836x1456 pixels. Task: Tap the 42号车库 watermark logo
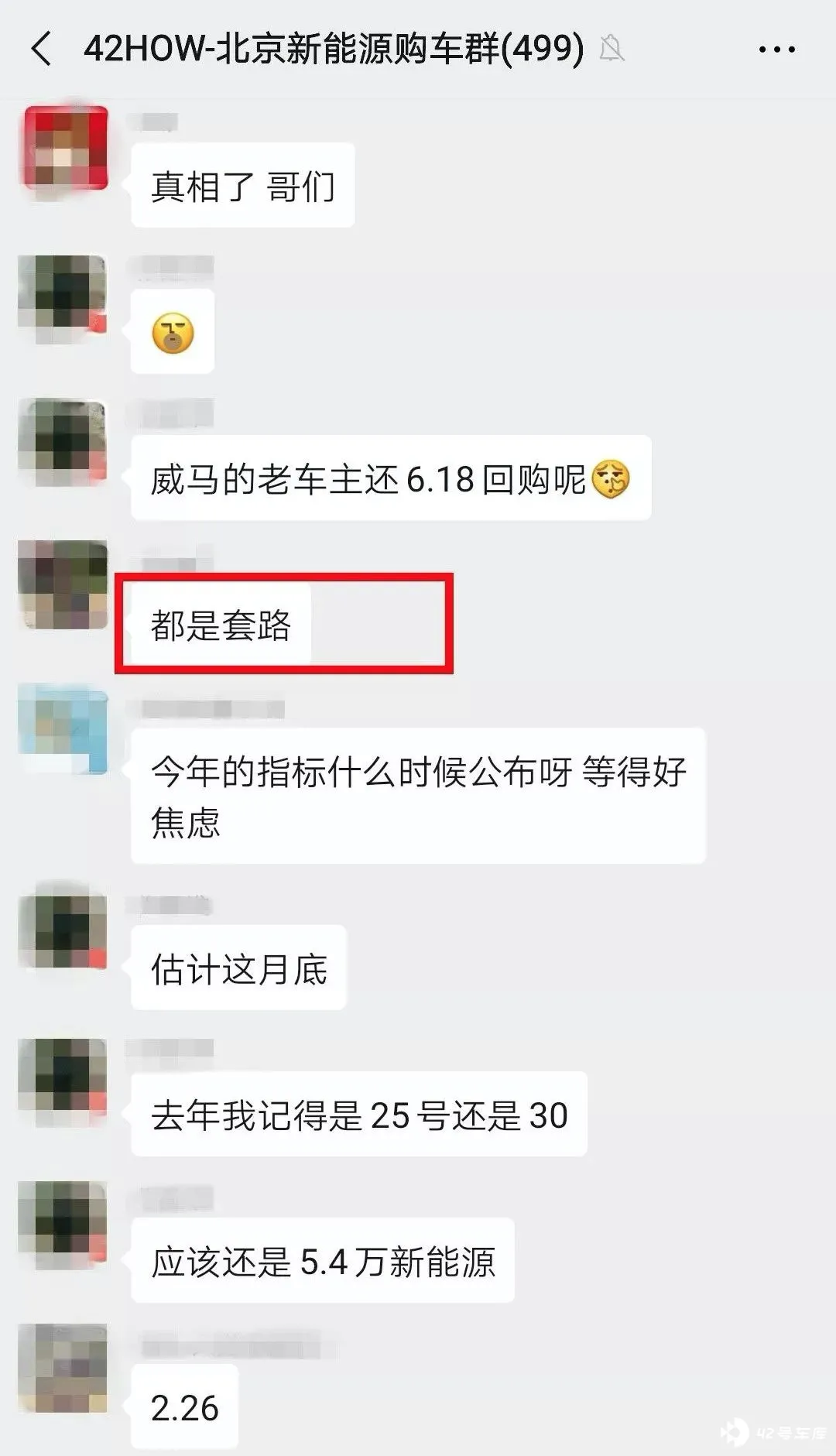(x=773, y=1432)
